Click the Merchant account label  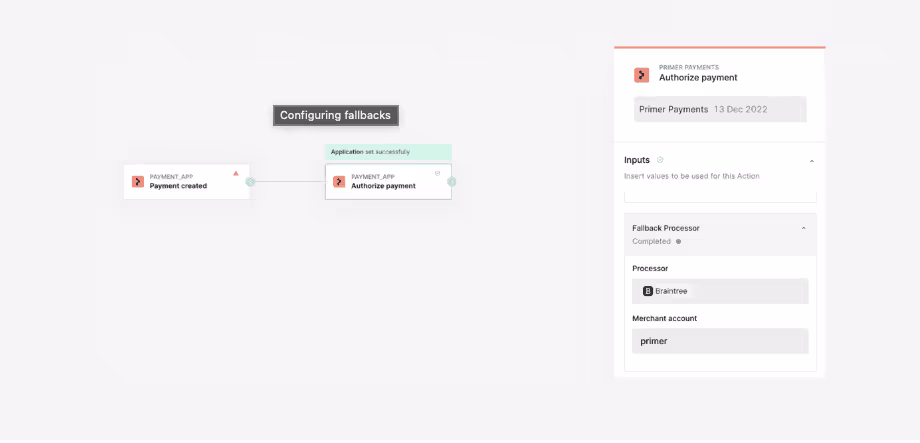(x=665, y=319)
